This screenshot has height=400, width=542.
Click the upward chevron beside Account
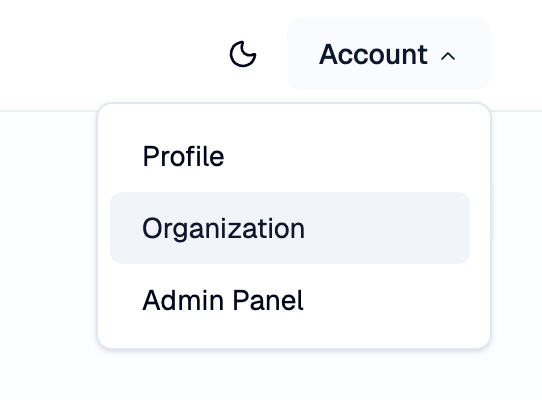[x=448, y=56]
